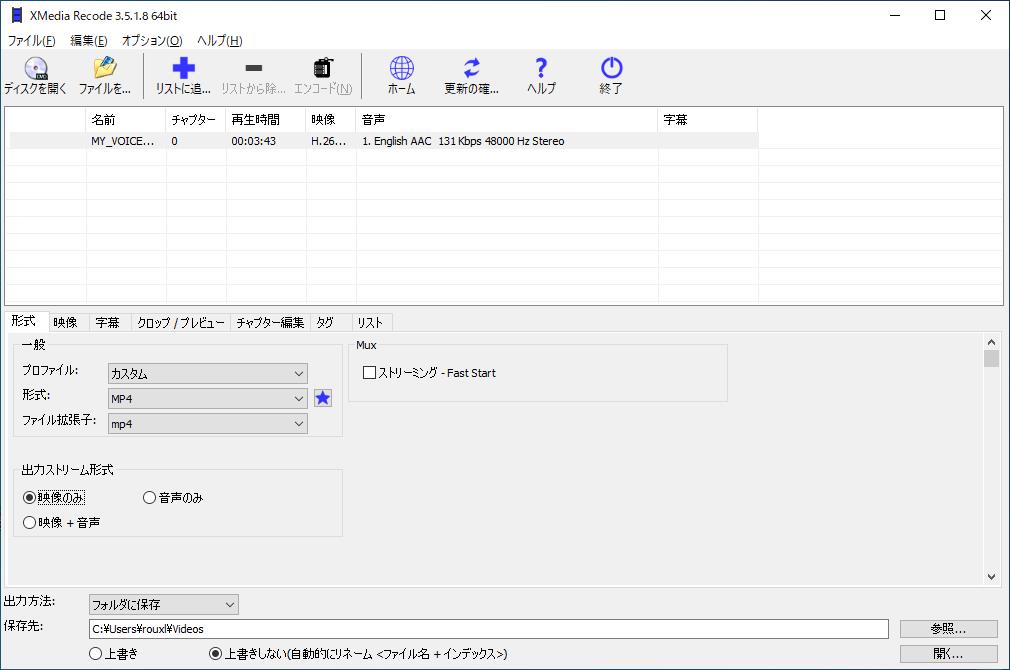Select the 形式 tab

tap(24, 321)
